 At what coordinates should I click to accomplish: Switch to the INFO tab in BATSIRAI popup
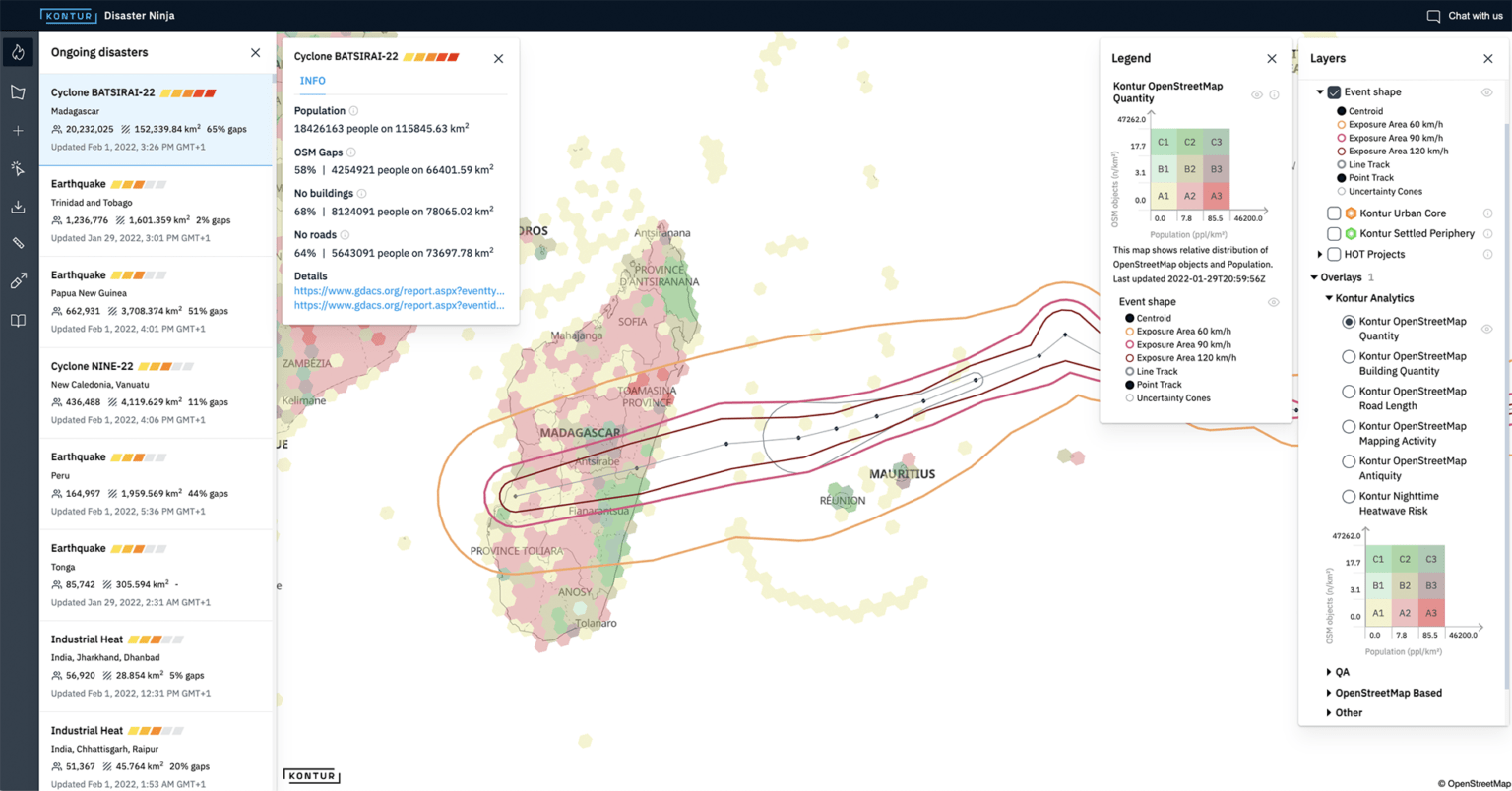click(312, 81)
